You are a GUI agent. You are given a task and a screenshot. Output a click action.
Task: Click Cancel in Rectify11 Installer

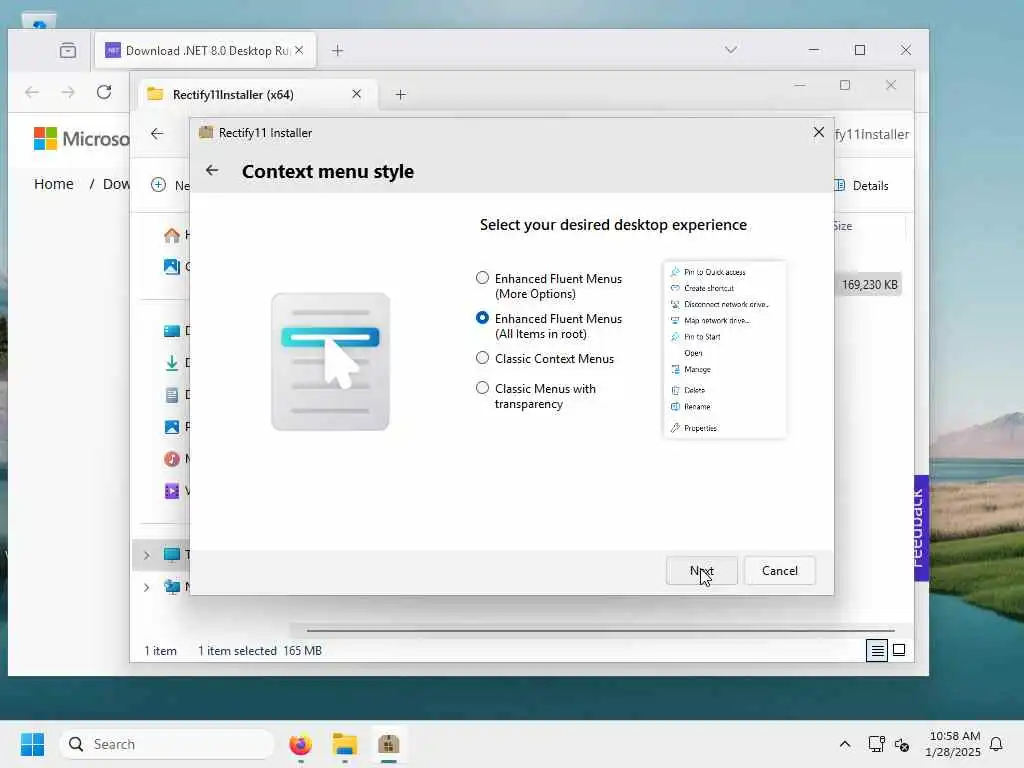[x=780, y=571]
